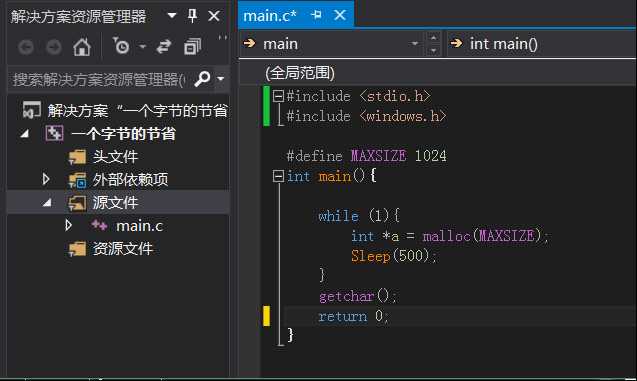The width and height of the screenshot is (637, 381).
Task: Click the 资源文件 folder icon
Action: coord(77,249)
